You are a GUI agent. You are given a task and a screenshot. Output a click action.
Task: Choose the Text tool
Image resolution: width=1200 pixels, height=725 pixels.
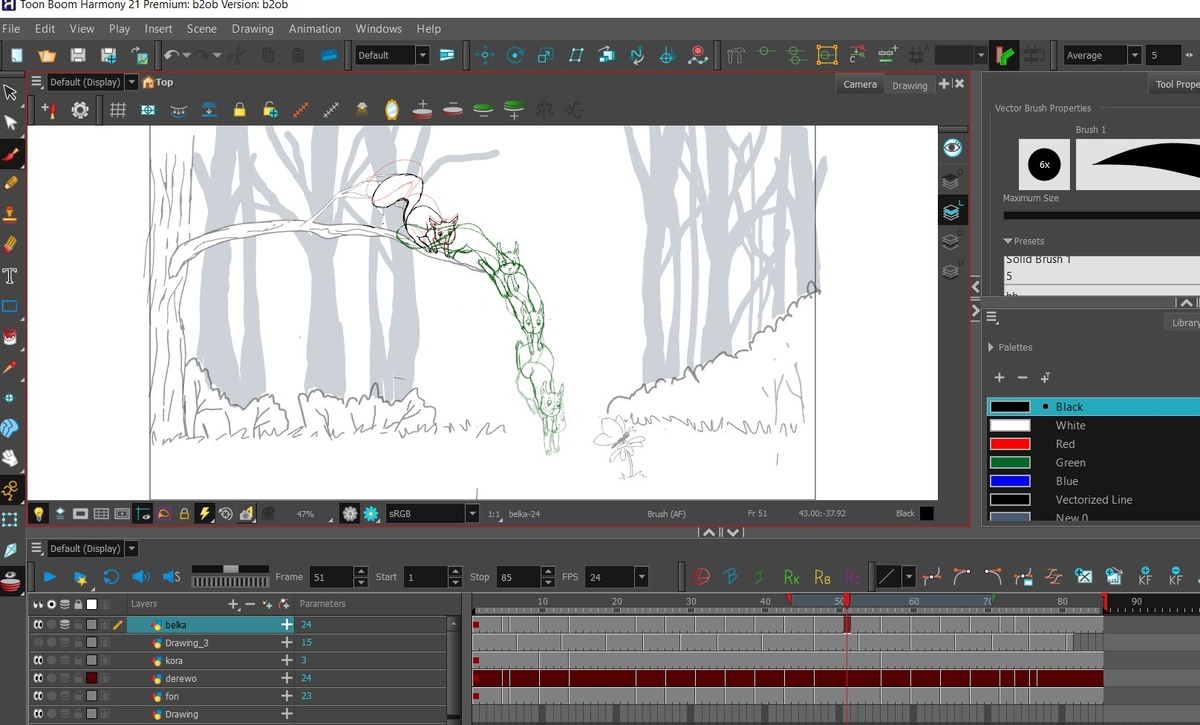[x=11, y=276]
